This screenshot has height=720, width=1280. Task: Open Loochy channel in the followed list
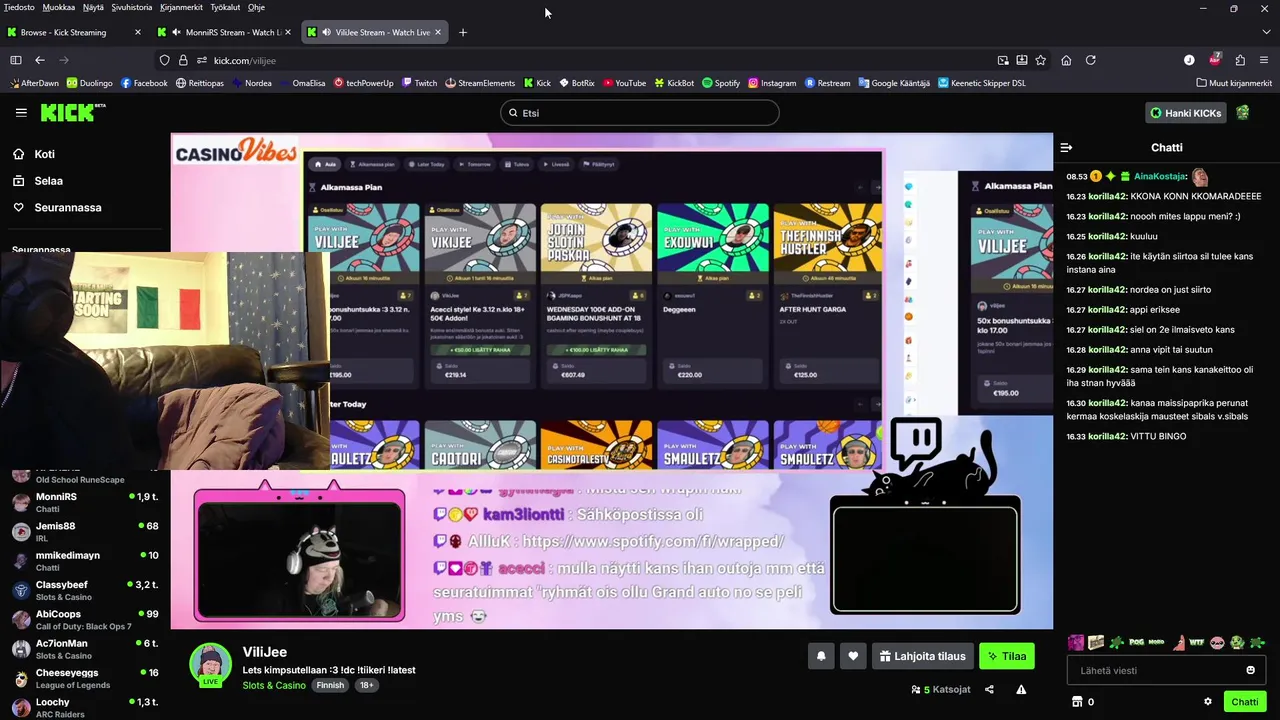click(x=85, y=707)
